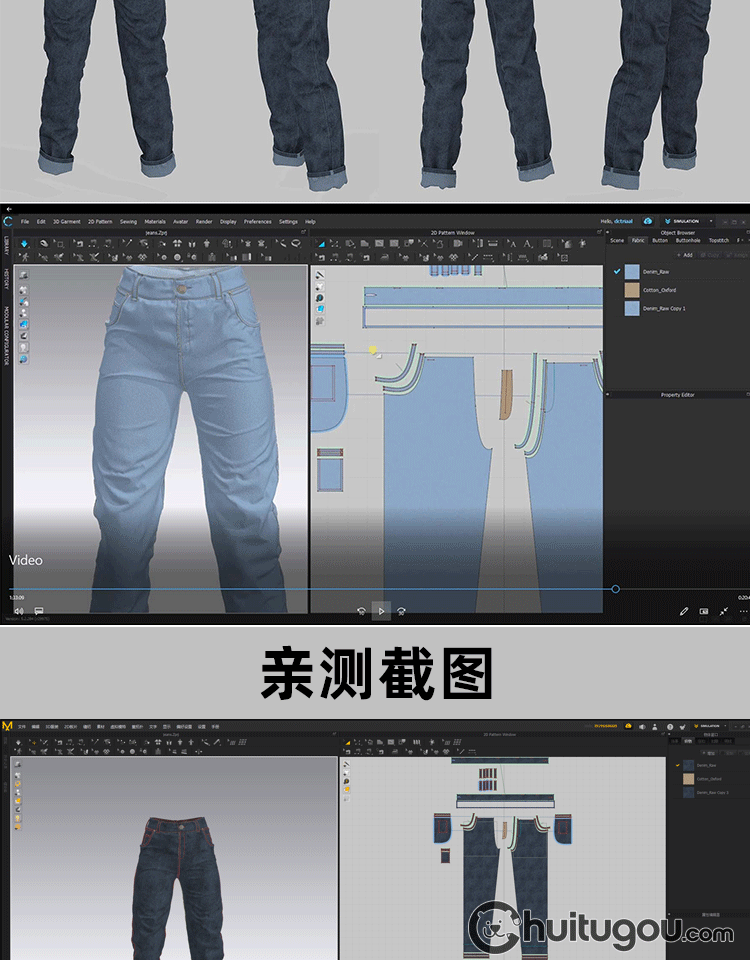The height and width of the screenshot is (960, 750).
Task: Click the dctriaal username link
Action: click(623, 221)
